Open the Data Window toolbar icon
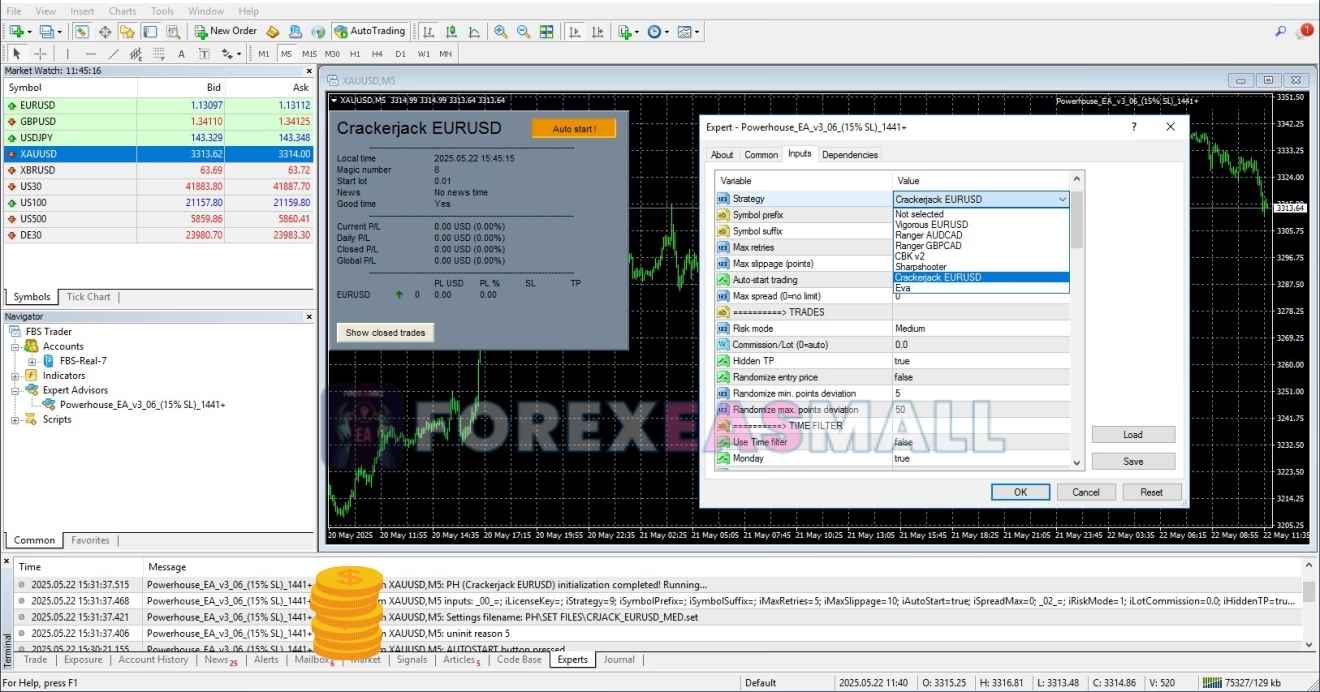 click(104, 31)
